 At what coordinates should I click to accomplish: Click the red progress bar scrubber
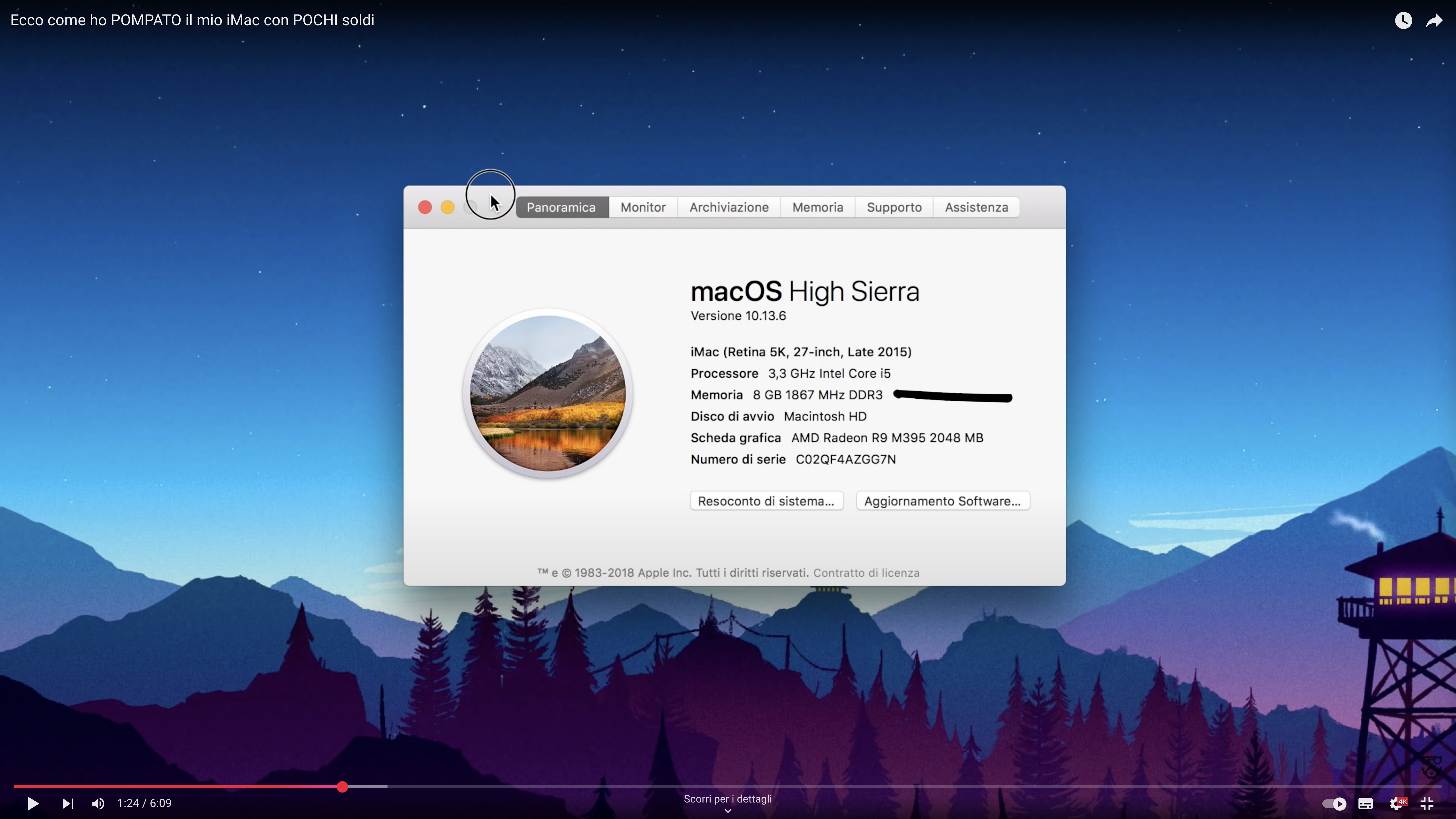[342, 786]
